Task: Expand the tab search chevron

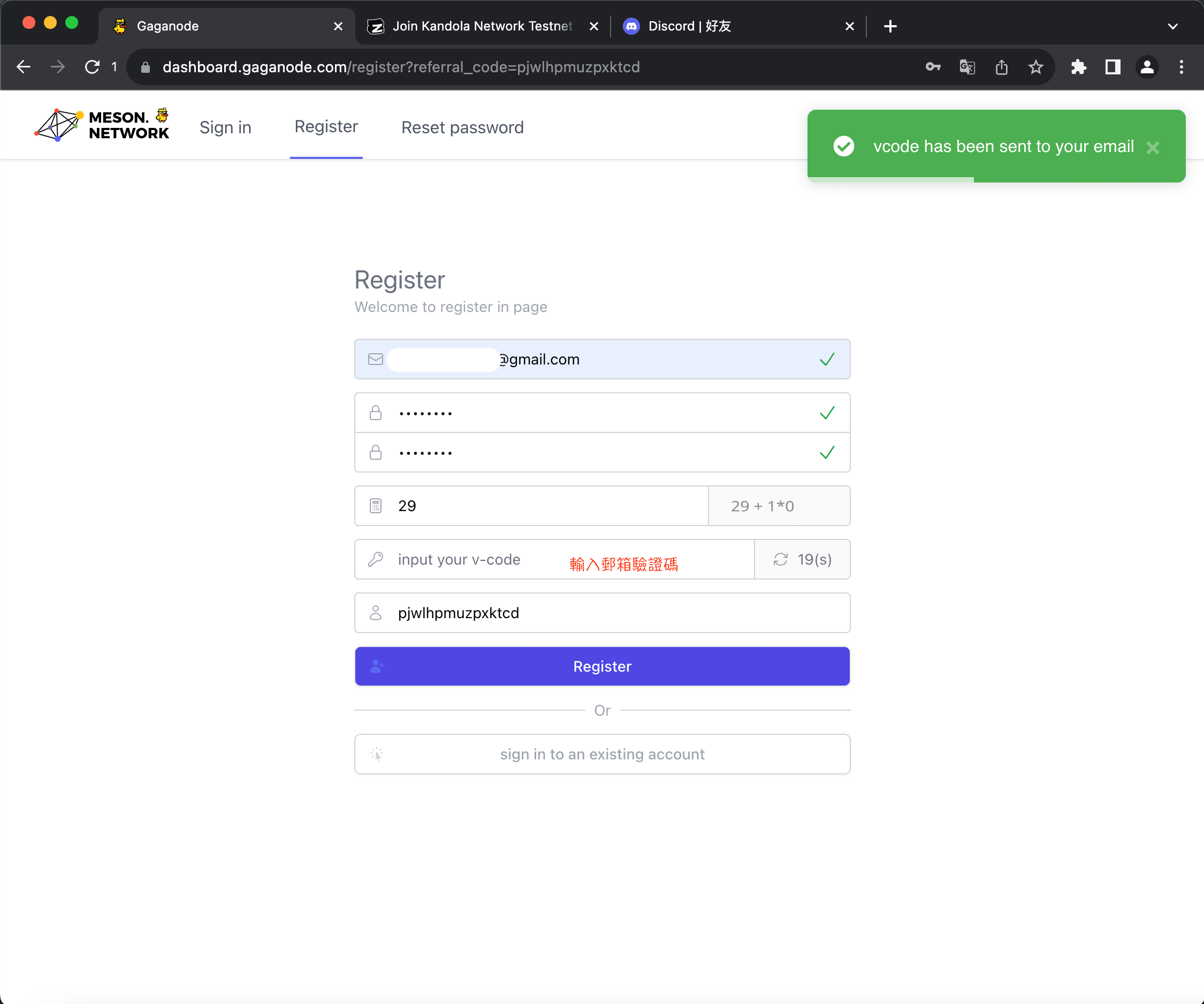Action: 1172,26
